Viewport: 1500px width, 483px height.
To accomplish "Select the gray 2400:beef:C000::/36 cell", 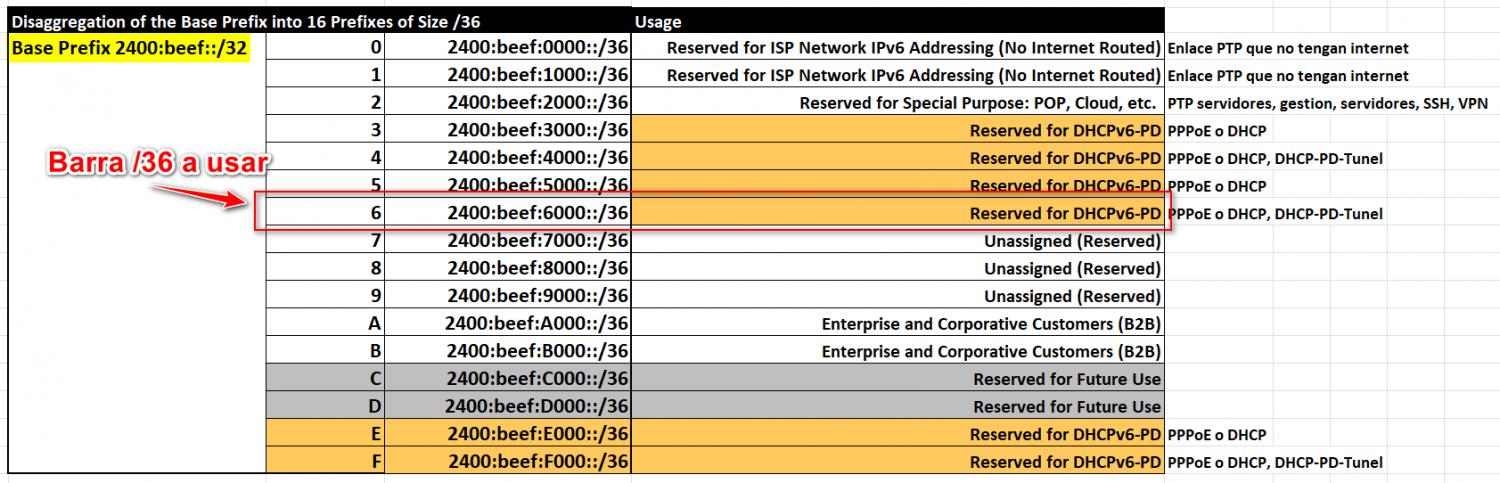I will tap(537, 379).
